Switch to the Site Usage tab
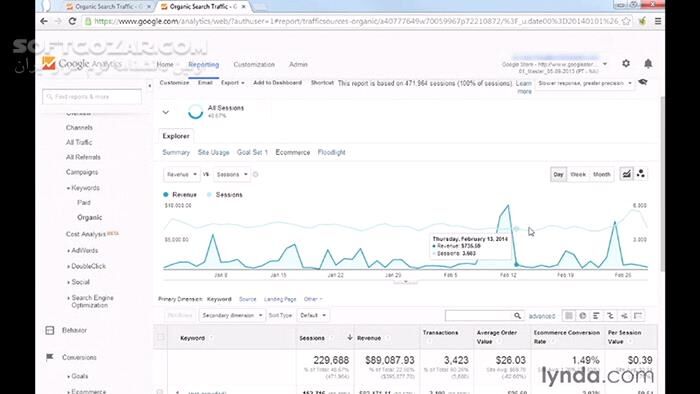This screenshot has width=700, height=394. coord(213,152)
